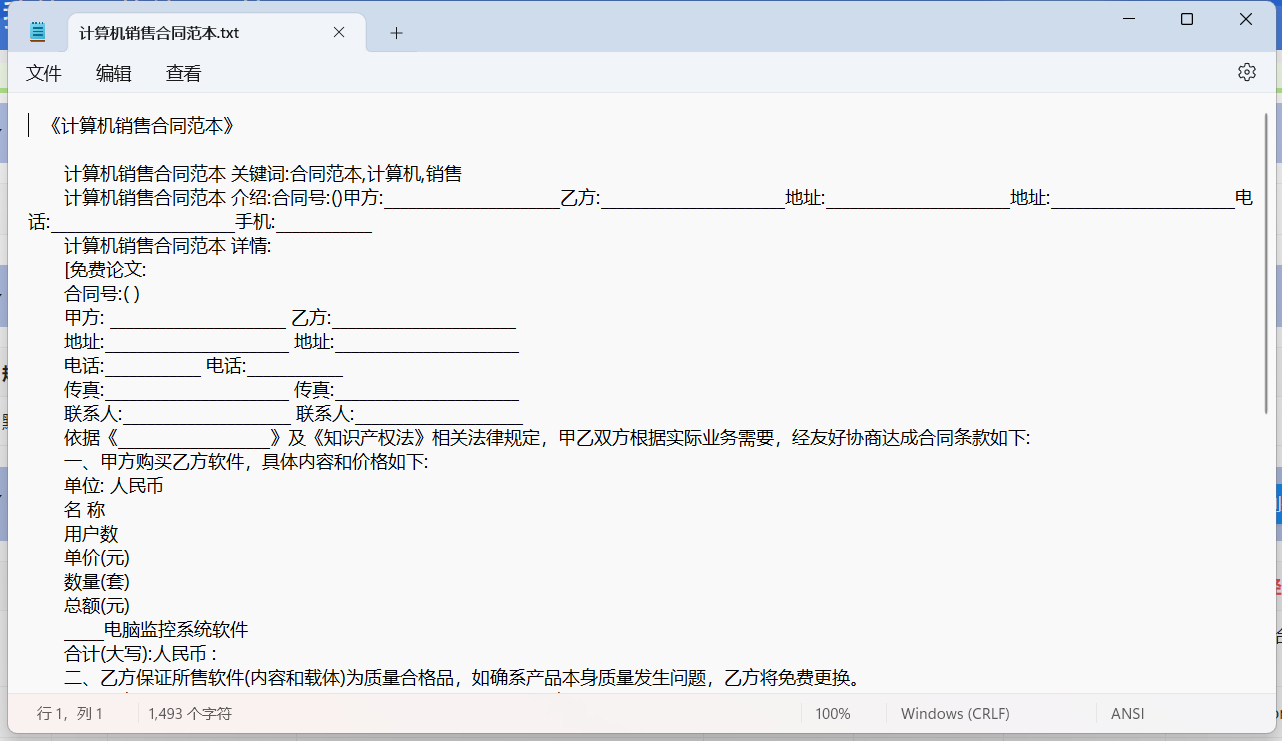This screenshot has height=741, width=1282.
Task: Close the 计算机销售合同范本.txt tab with the X icon
Action: [338, 31]
